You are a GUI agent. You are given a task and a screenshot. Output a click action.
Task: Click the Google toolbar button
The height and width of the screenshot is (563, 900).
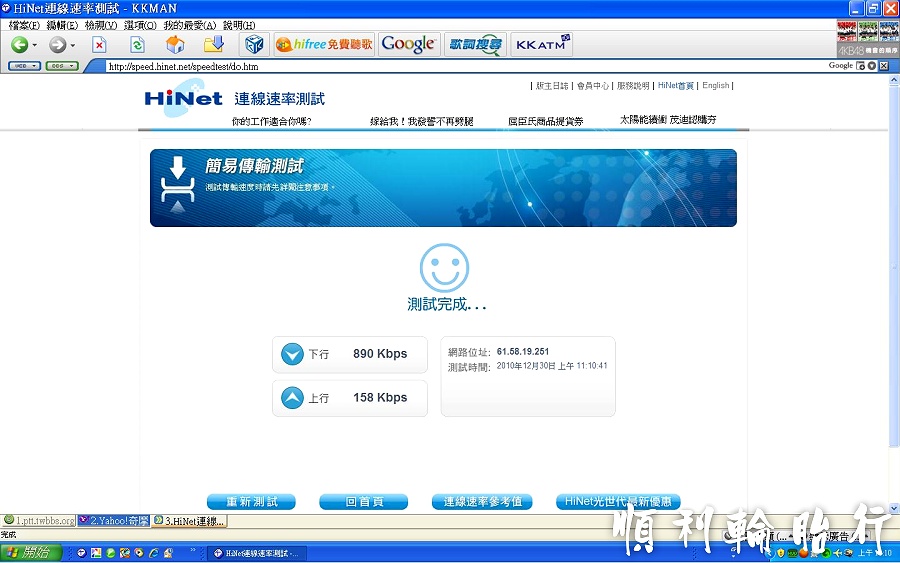(x=408, y=44)
